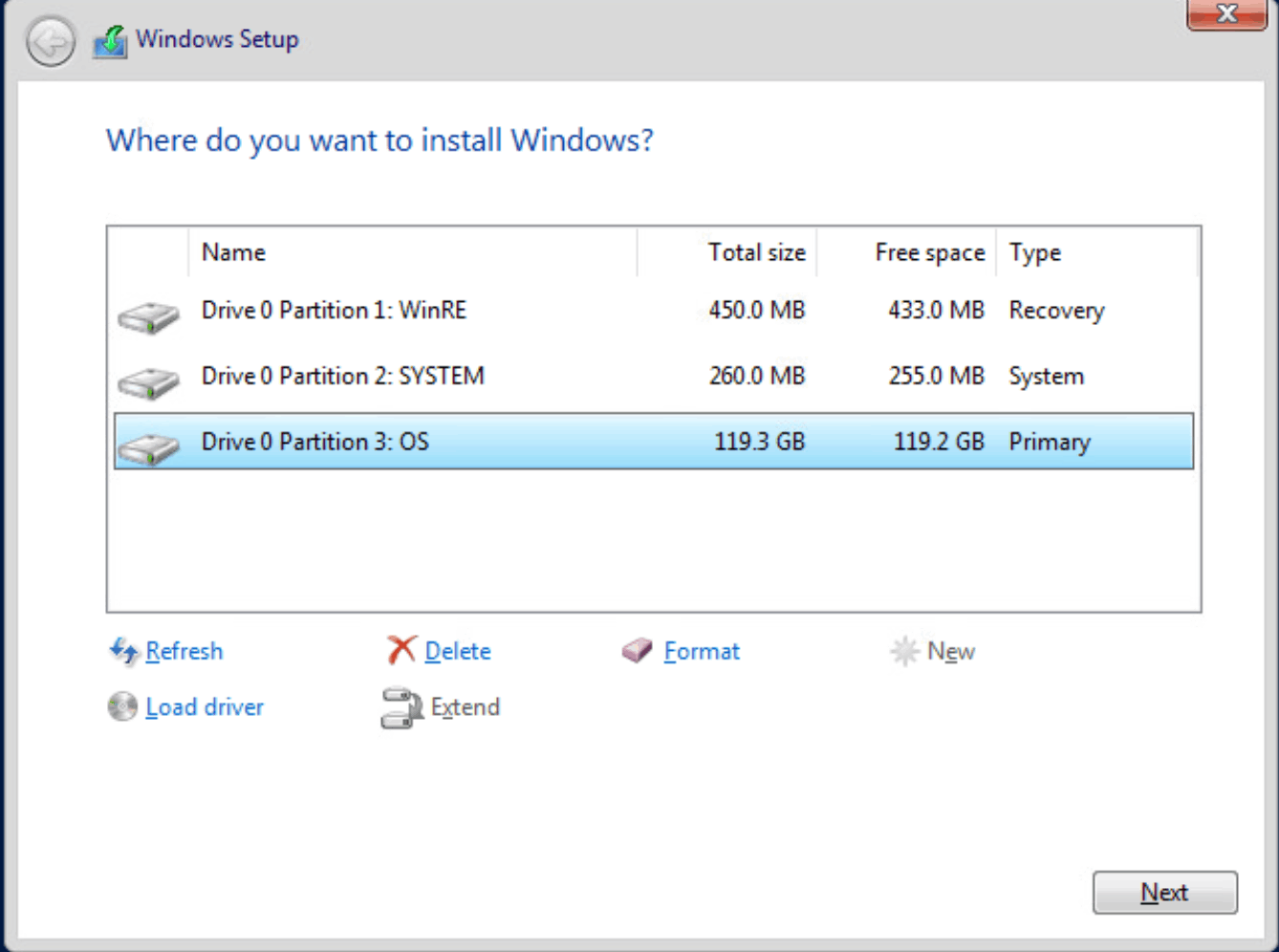
Task: Choose the Delete link
Action: (458, 651)
